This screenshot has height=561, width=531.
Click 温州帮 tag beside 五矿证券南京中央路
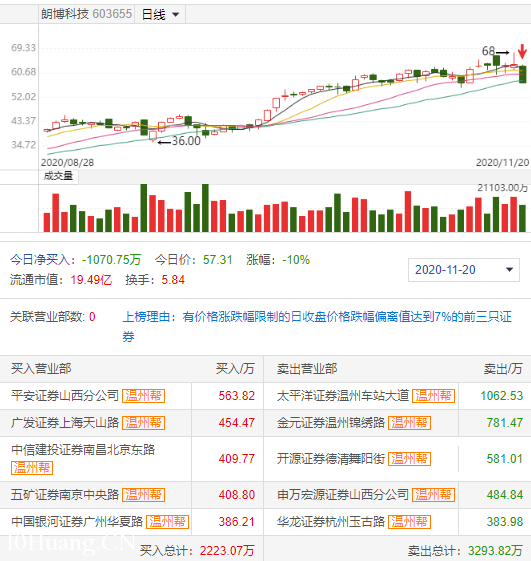pos(143,495)
